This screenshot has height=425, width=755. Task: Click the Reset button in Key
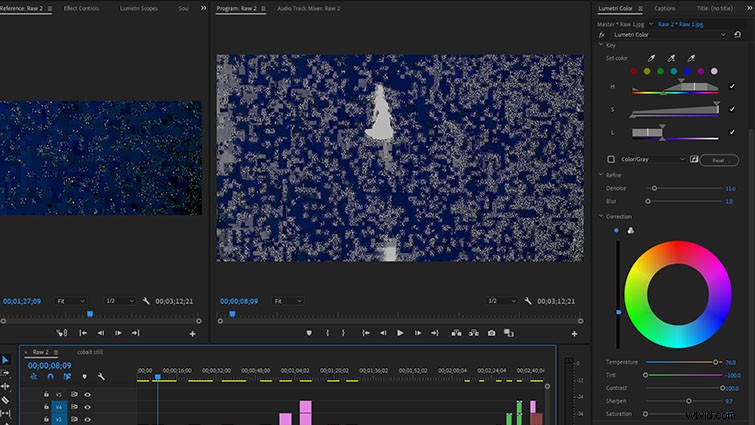pyautogui.click(x=719, y=160)
